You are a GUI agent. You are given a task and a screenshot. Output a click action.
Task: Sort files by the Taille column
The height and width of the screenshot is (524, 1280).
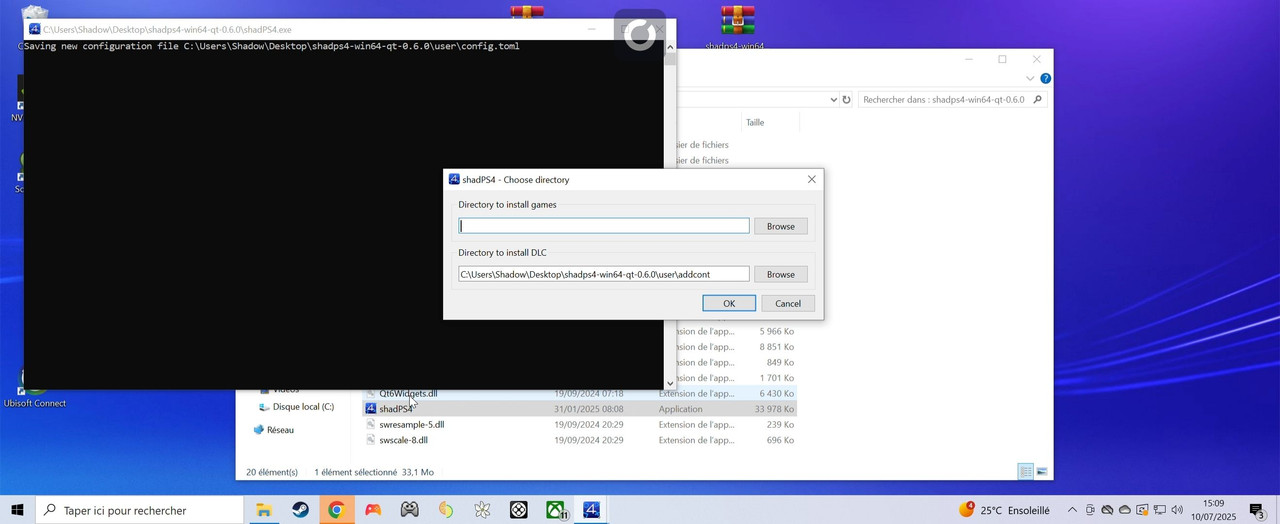pos(755,122)
